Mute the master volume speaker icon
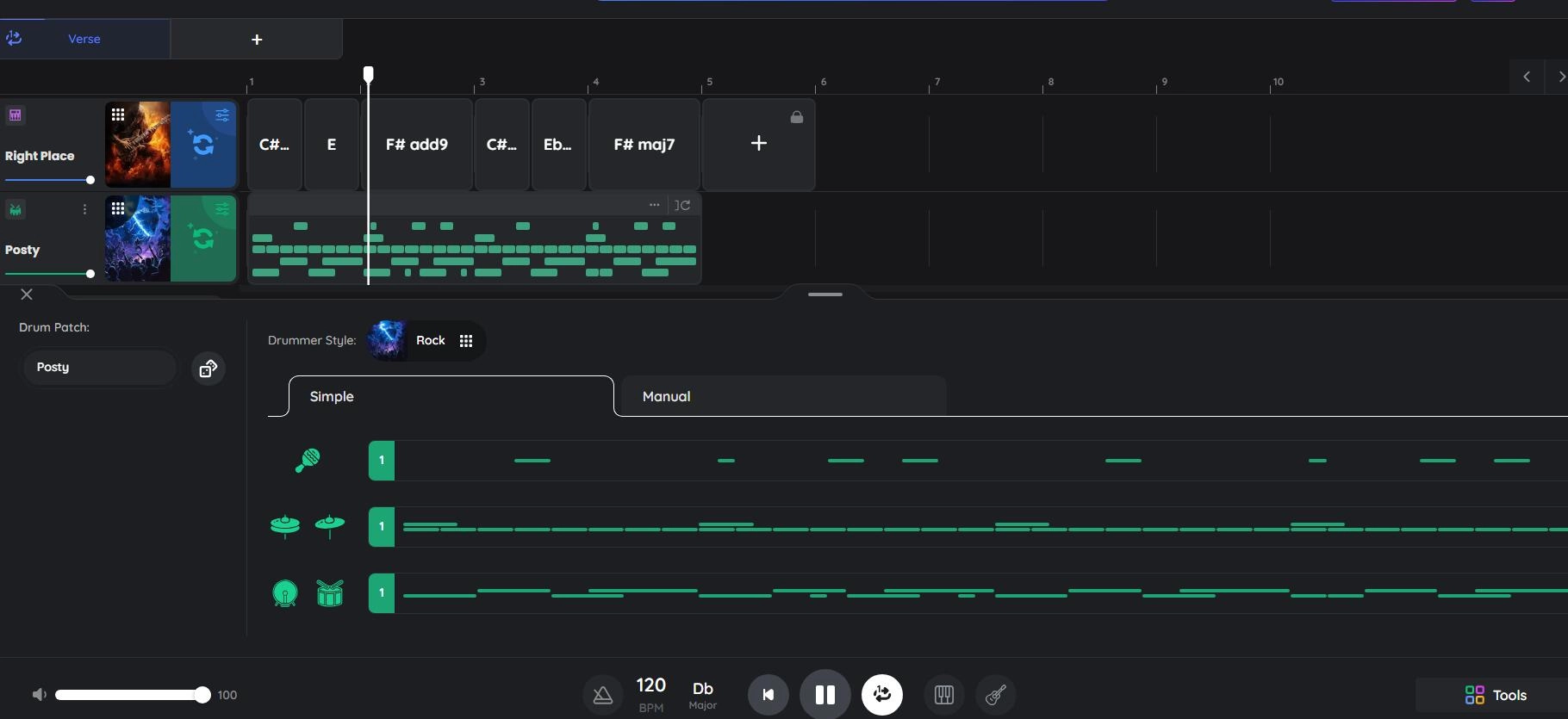Viewport: 1568px width, 719px height. point(39,695)
